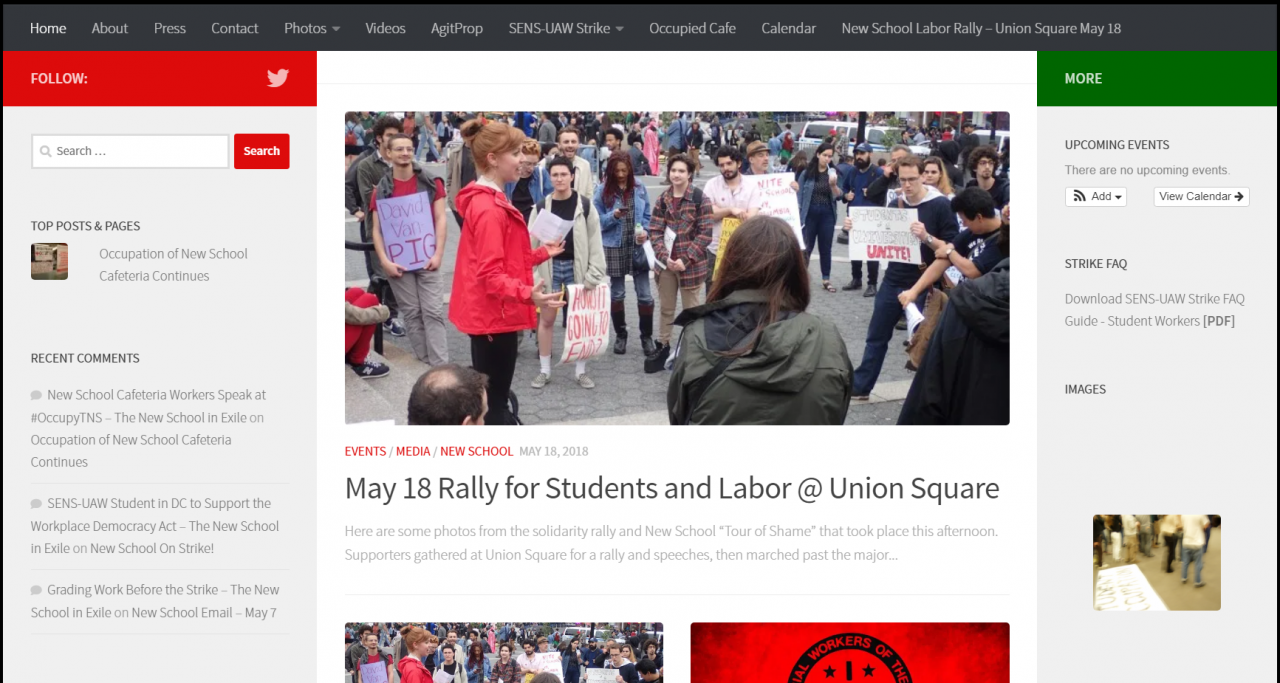Open the Add calendar dropdown

click(x=1096, y=197)
